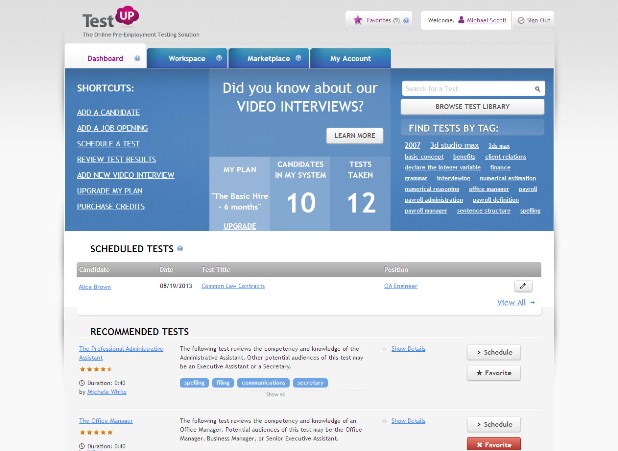The image size is (618, 451).
Task: Select the client relations tag
Action: point(505,157)
